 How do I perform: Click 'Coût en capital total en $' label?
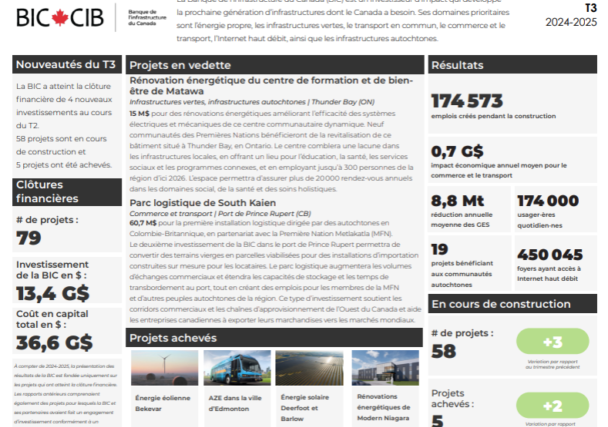[52, 319]
